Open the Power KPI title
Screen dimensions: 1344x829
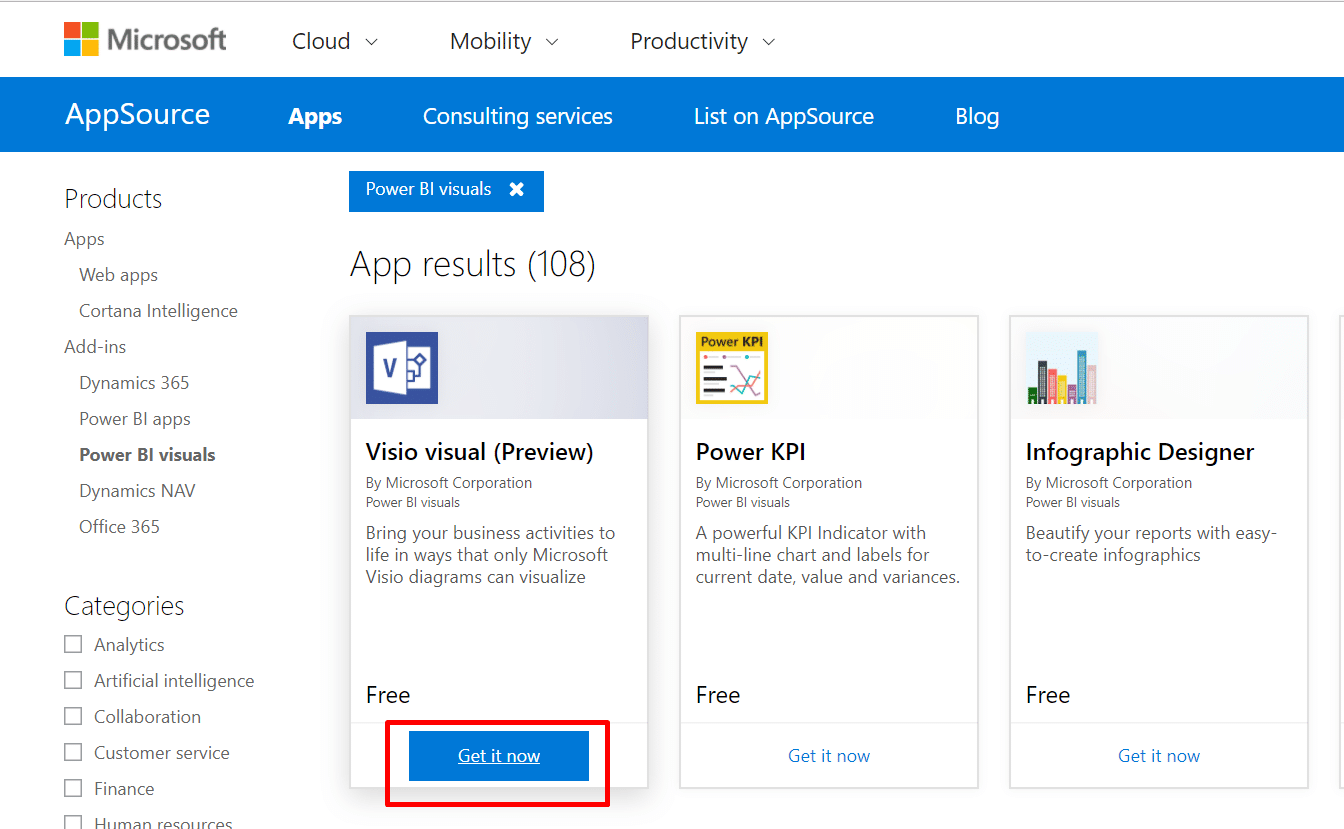[x=751, y=452]
